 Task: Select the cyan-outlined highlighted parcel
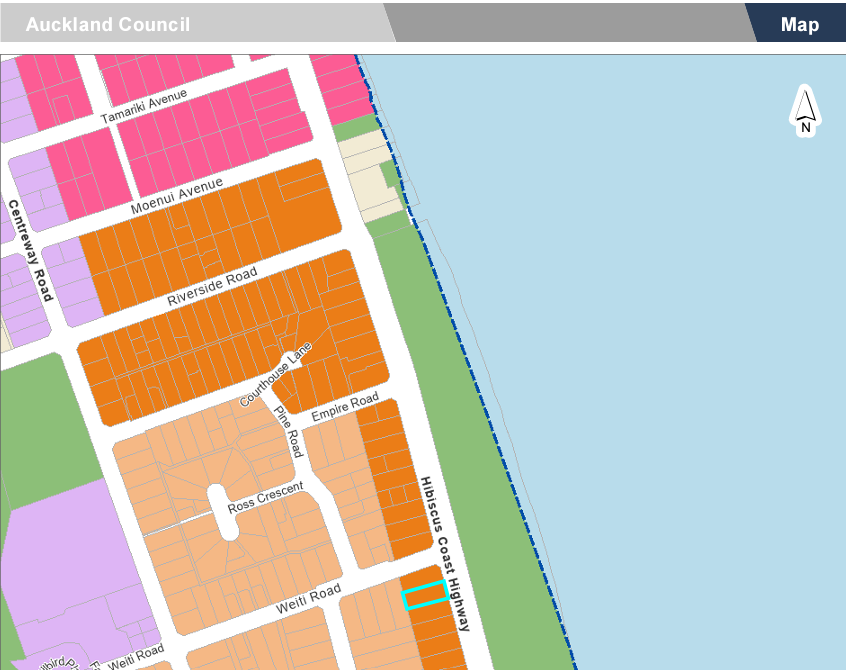tap(424, 595)
